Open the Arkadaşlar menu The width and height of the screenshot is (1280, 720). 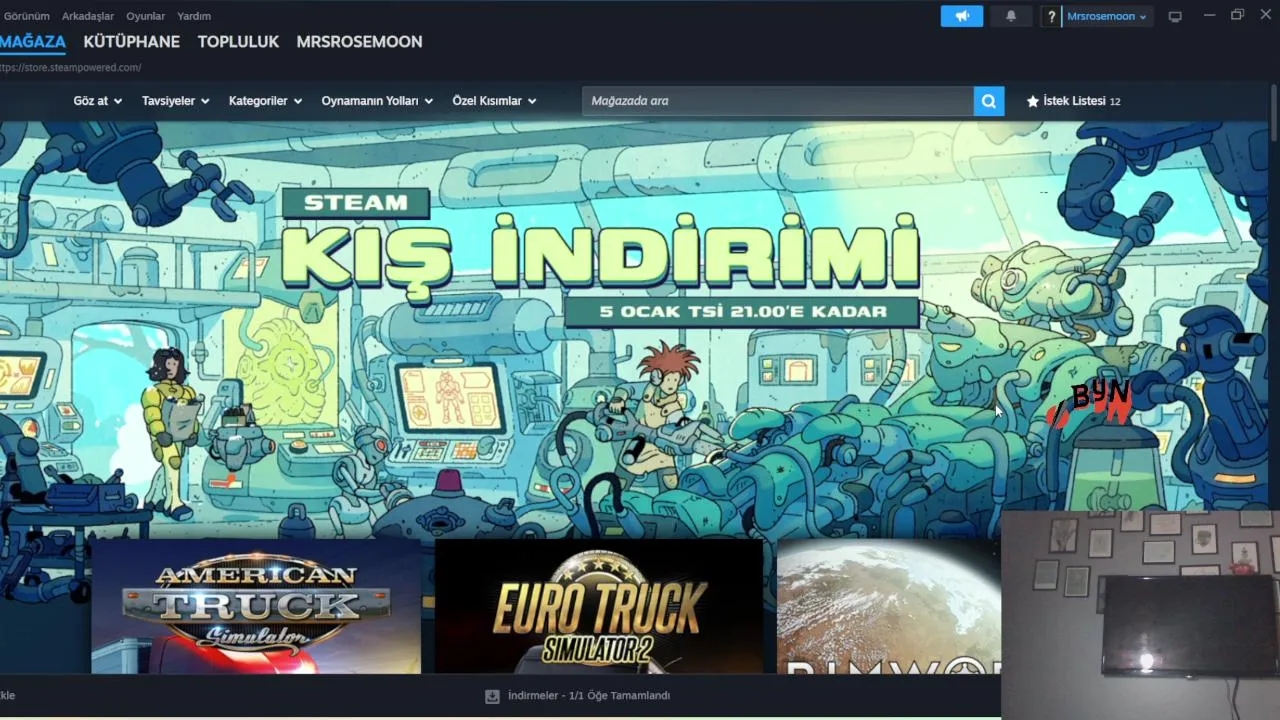pos(88,16)
